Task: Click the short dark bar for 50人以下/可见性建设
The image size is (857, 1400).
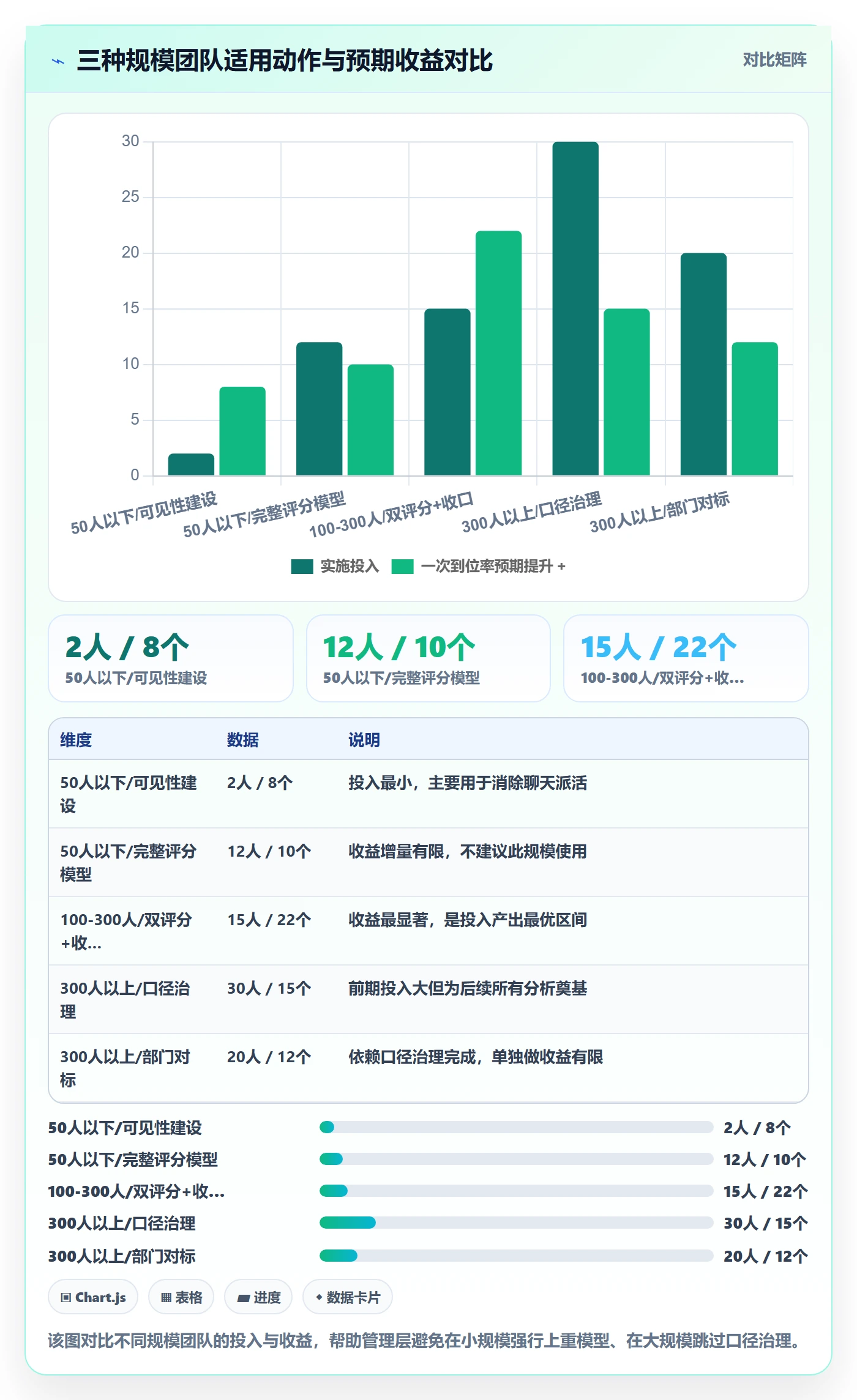Action: click(x=192, y=464)
